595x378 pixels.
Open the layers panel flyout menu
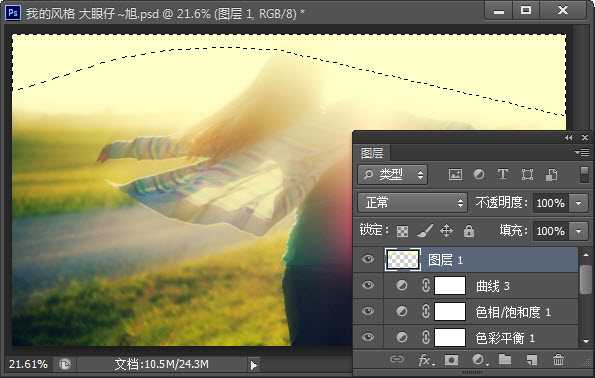click(582, 153)
